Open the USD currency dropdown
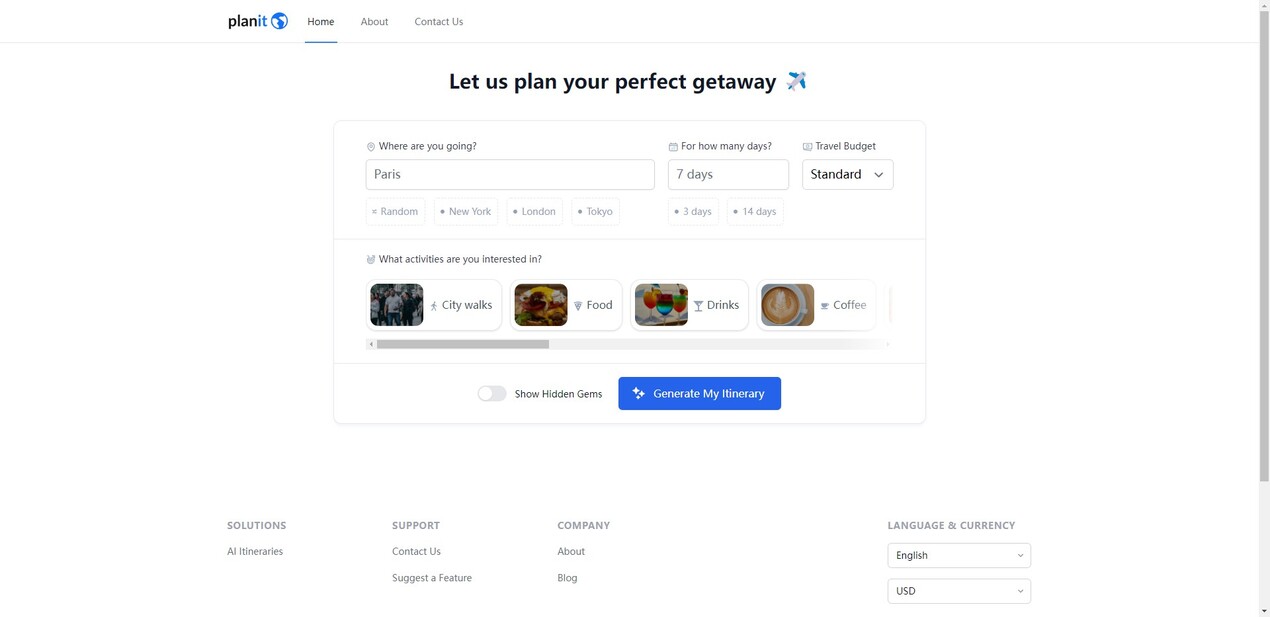Image resolution: width=1270 pixels, height=617 pixels. tap(958, 591)
